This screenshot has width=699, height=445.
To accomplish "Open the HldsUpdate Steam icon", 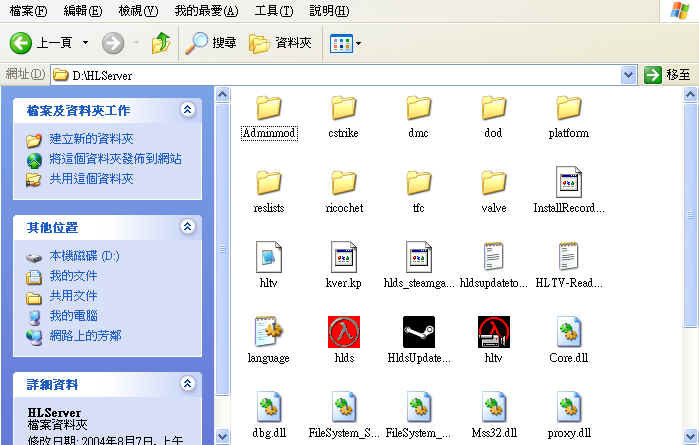I will pyautogui.click(x=419, y=331).
